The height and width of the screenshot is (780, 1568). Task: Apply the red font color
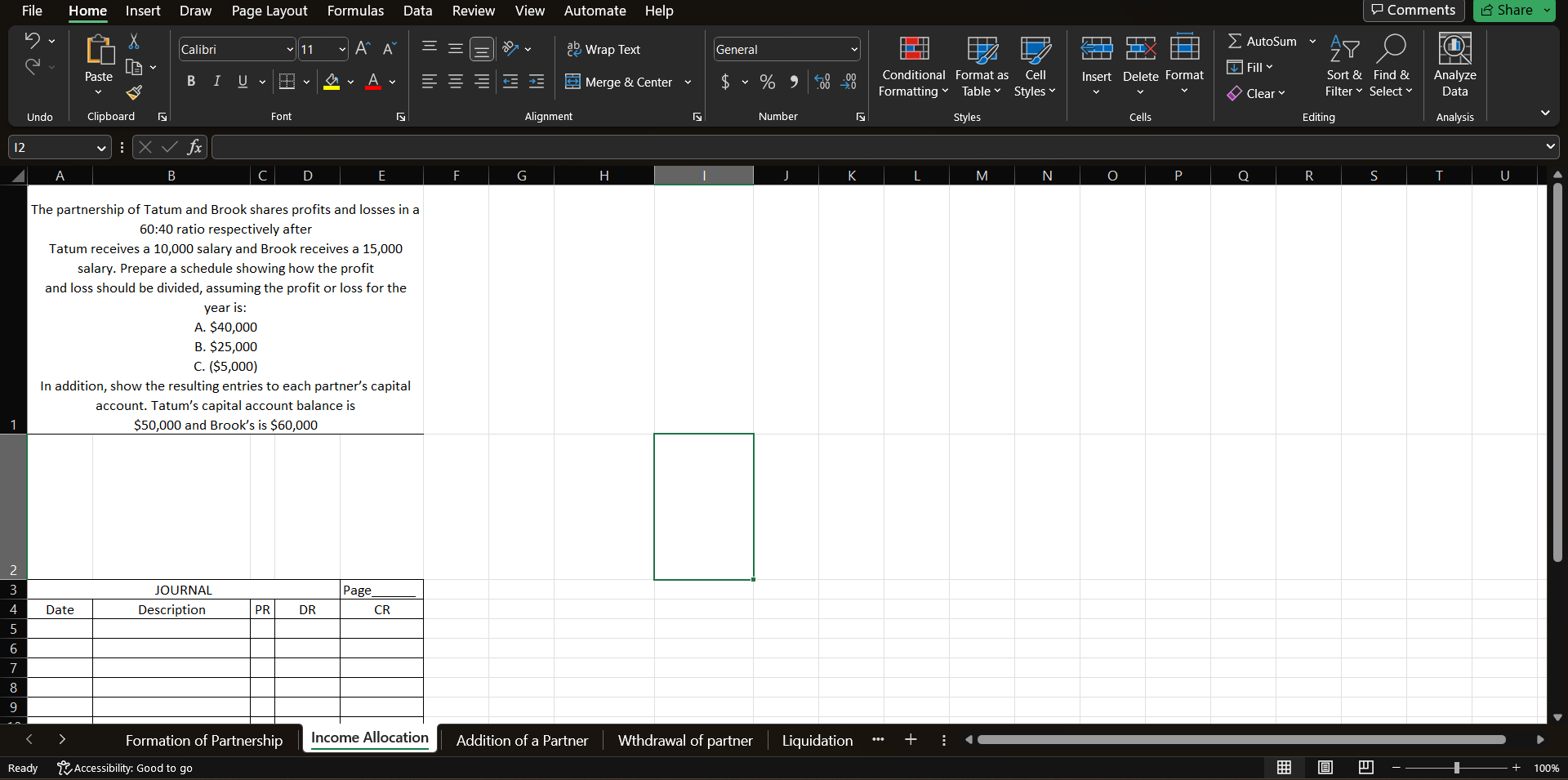click(373, 82)
